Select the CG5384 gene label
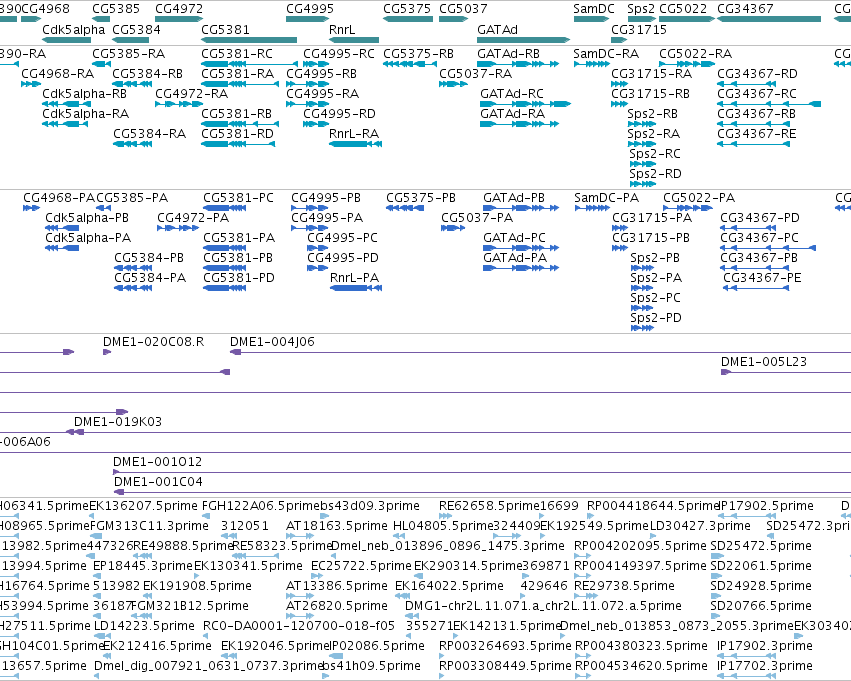Image resolution: width=851 pixels, height=681 pixels. [x=136, y=29]
